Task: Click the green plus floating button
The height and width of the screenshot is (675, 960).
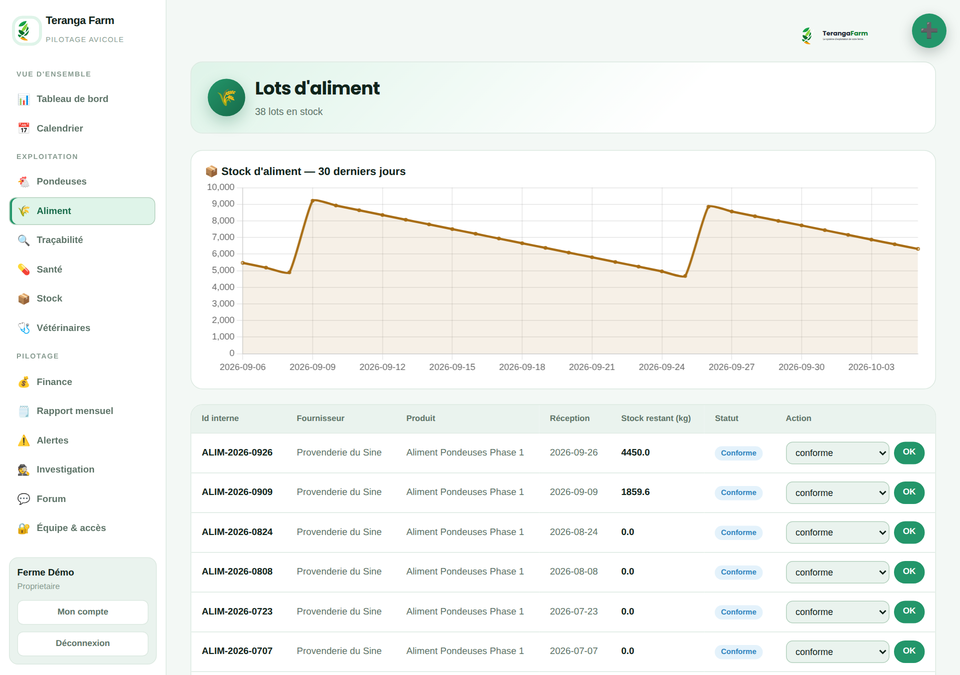Action: 929,31
